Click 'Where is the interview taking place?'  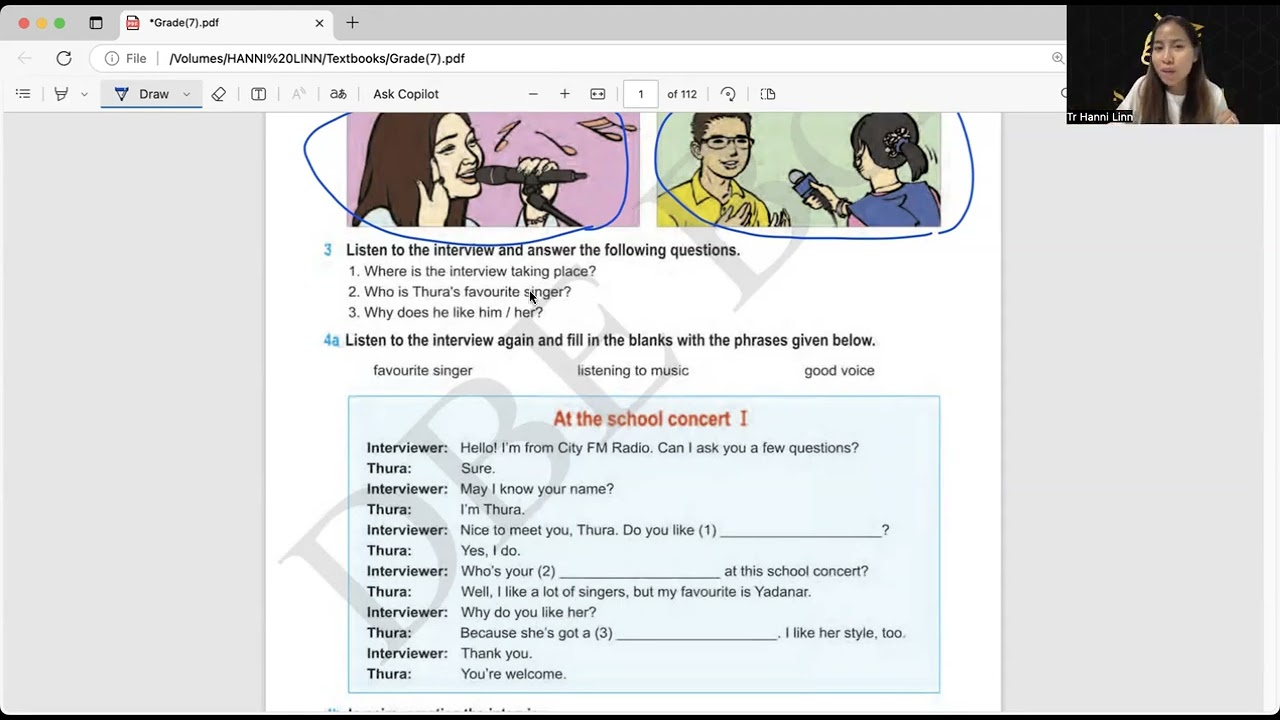tap(480, 271)
